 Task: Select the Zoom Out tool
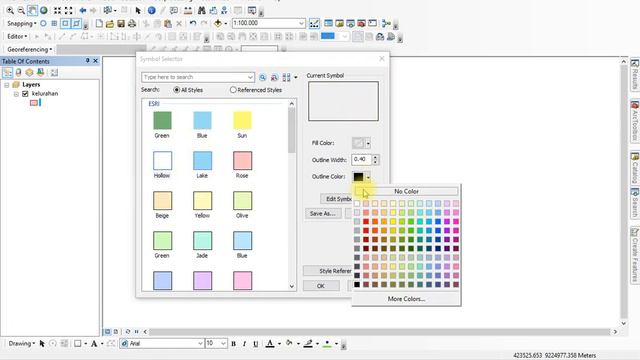pos(21,10)
